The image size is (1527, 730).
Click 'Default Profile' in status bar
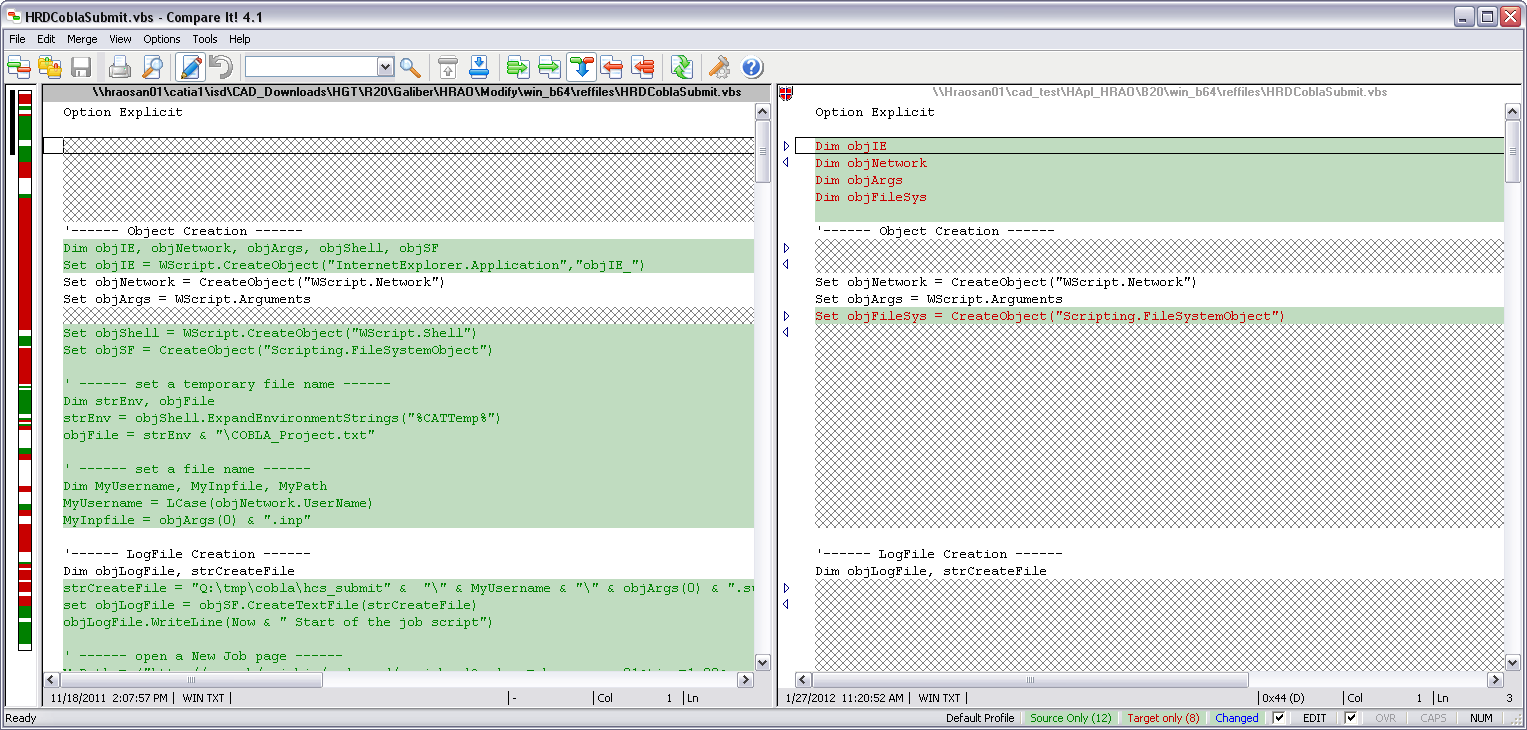pos(979,718)
